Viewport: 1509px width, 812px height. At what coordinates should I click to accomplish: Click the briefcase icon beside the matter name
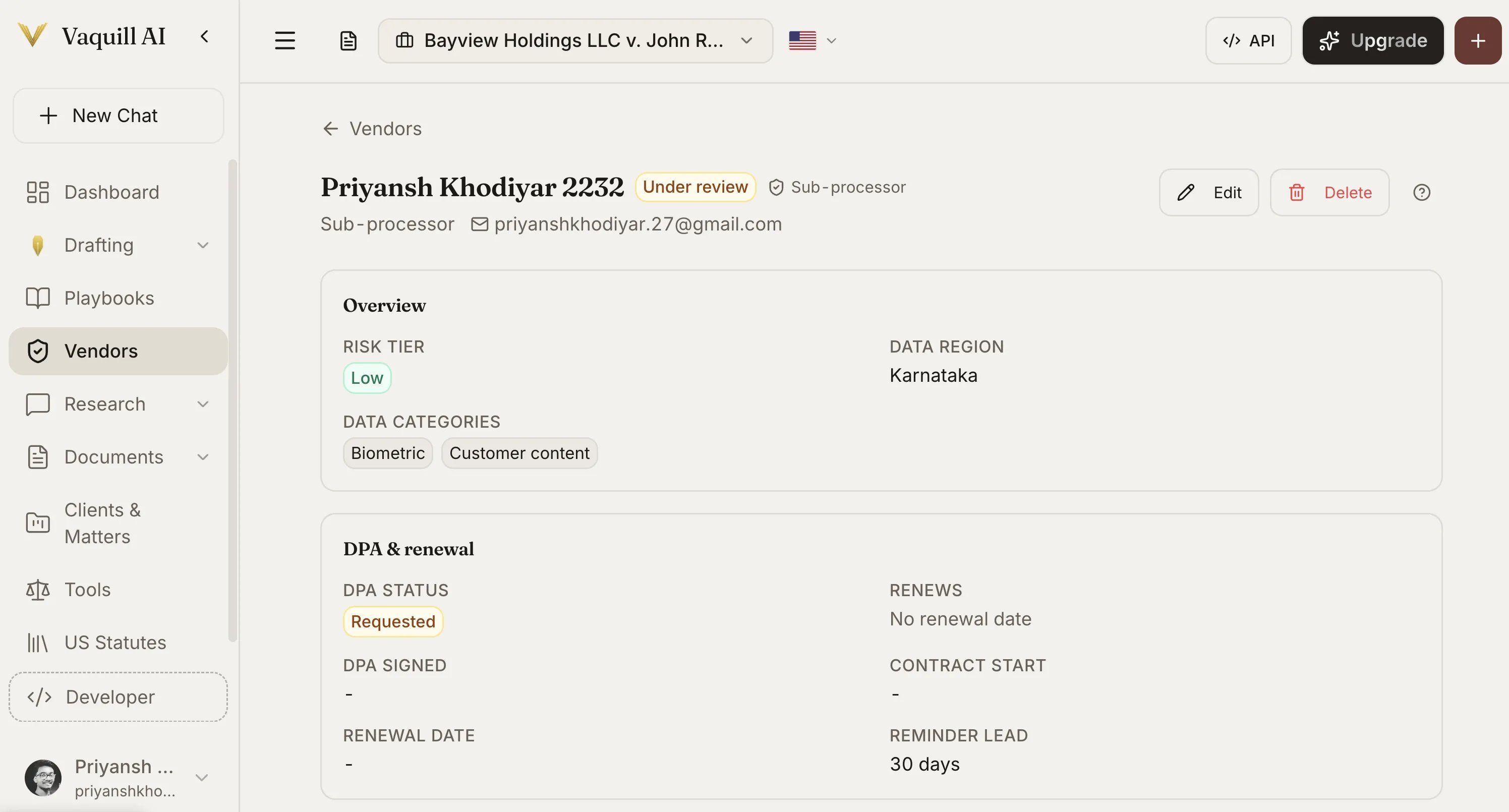[x=405, y=40]
